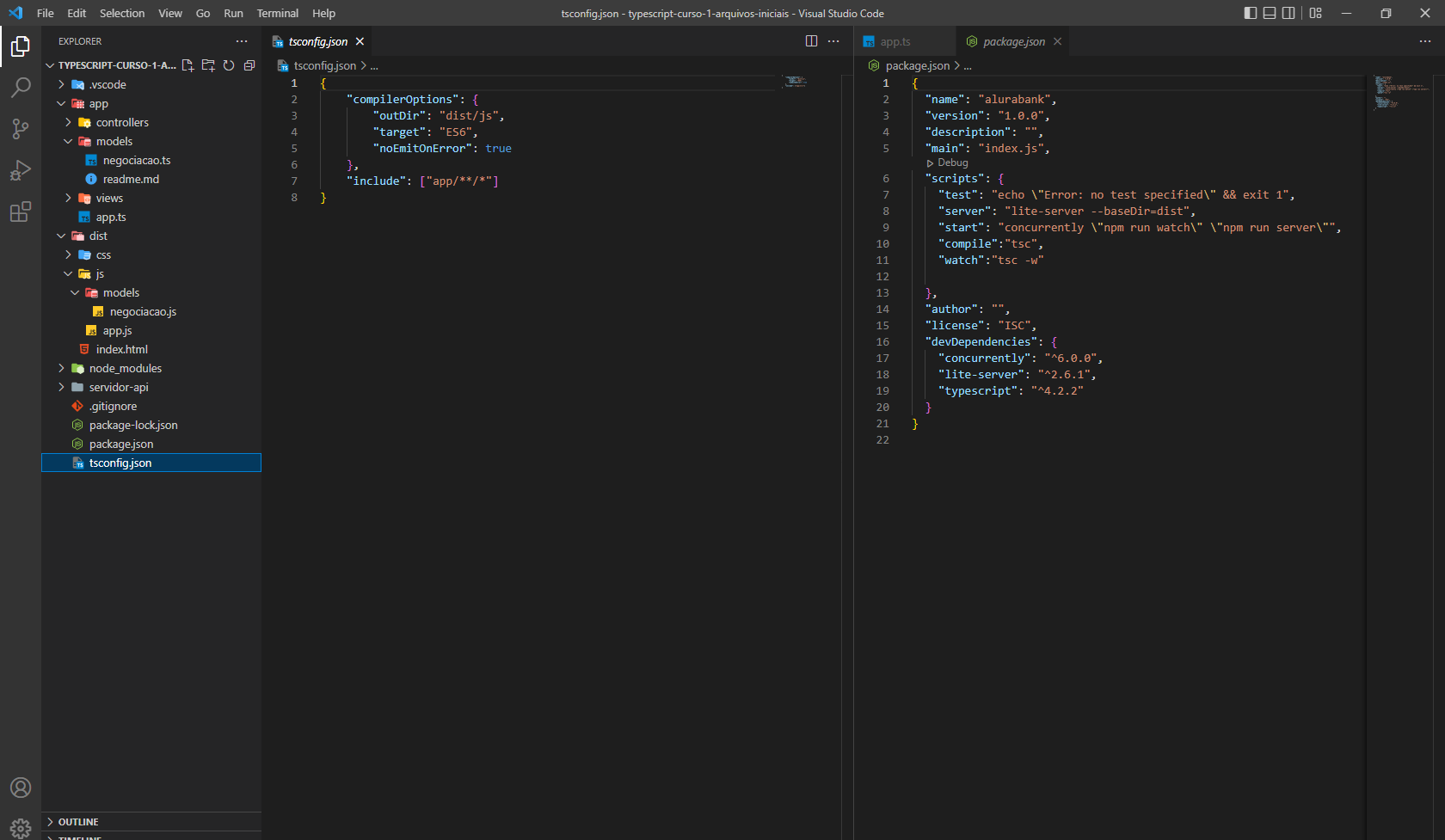This screenshot has width=1445, height=840.
Task: Close the tsconfig.json tab
Action: click(360, 41)
